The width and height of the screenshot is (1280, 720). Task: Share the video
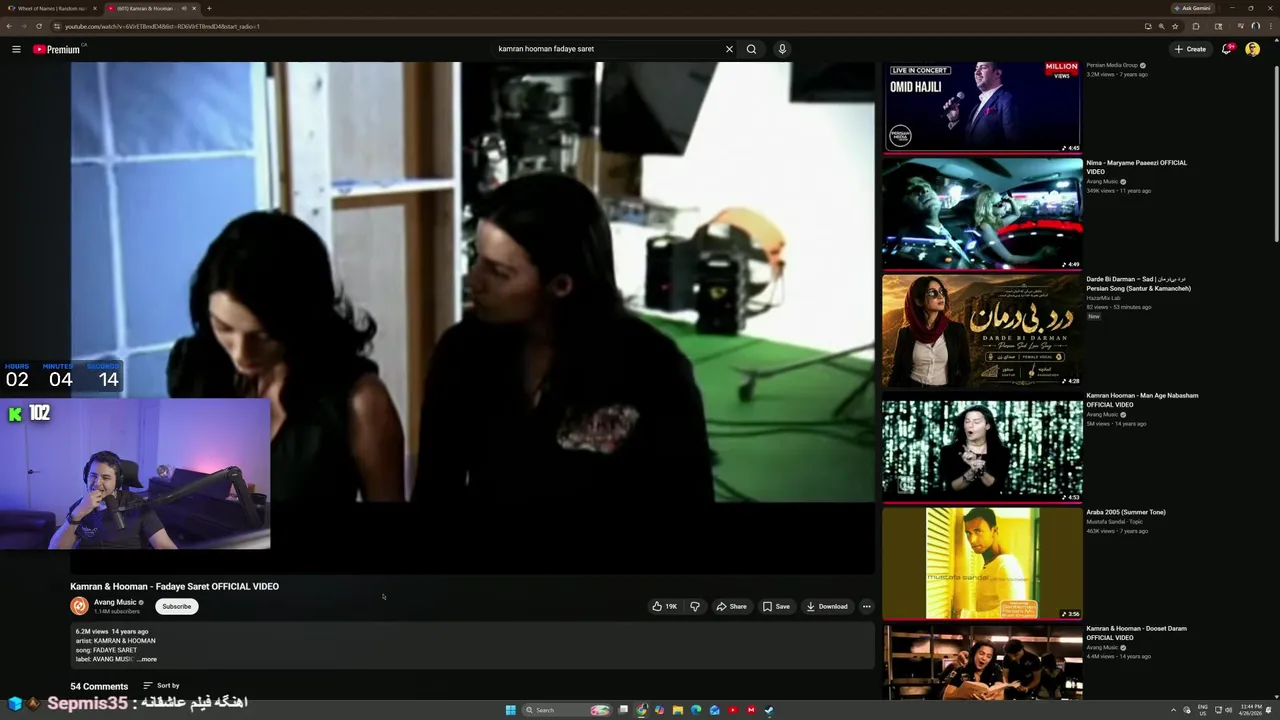click(x=731, y=606)
